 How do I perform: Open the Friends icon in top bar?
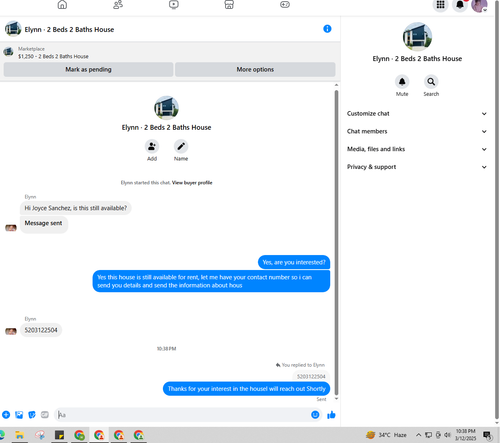(x=118, y=4)
